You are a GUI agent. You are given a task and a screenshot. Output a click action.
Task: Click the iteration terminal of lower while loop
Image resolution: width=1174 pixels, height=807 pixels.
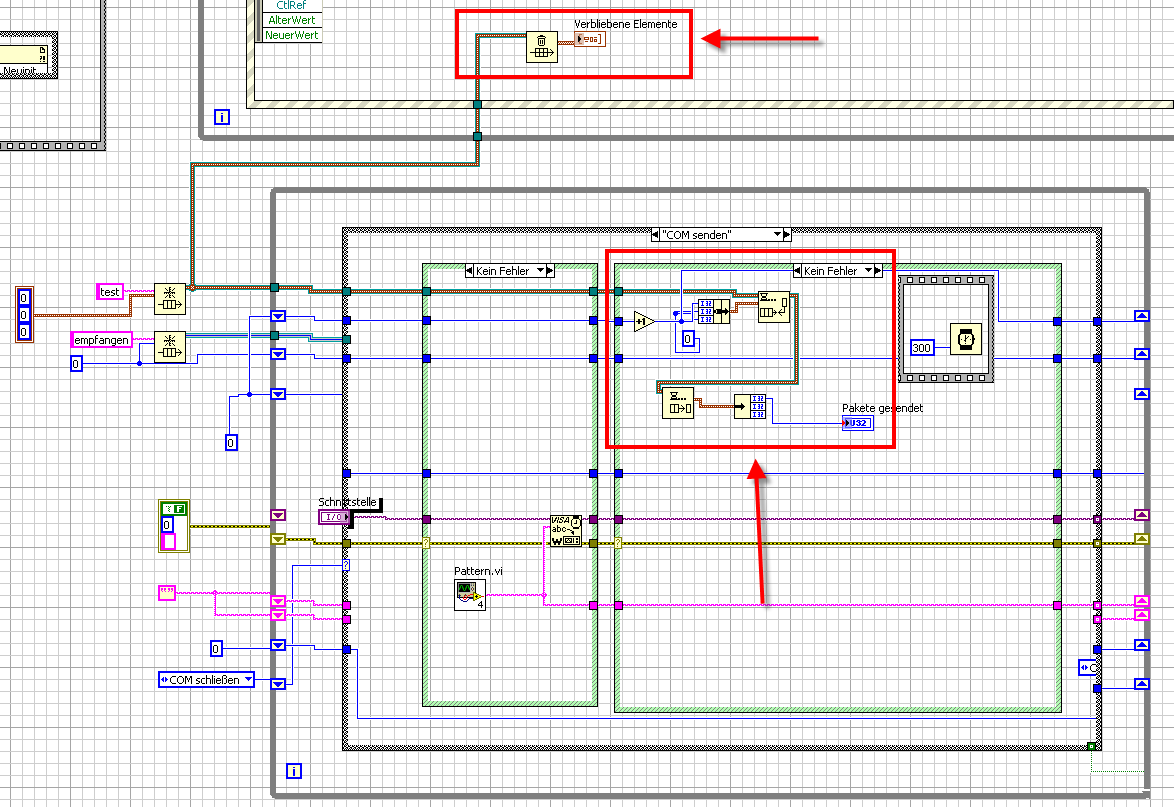tap(294, 771)
